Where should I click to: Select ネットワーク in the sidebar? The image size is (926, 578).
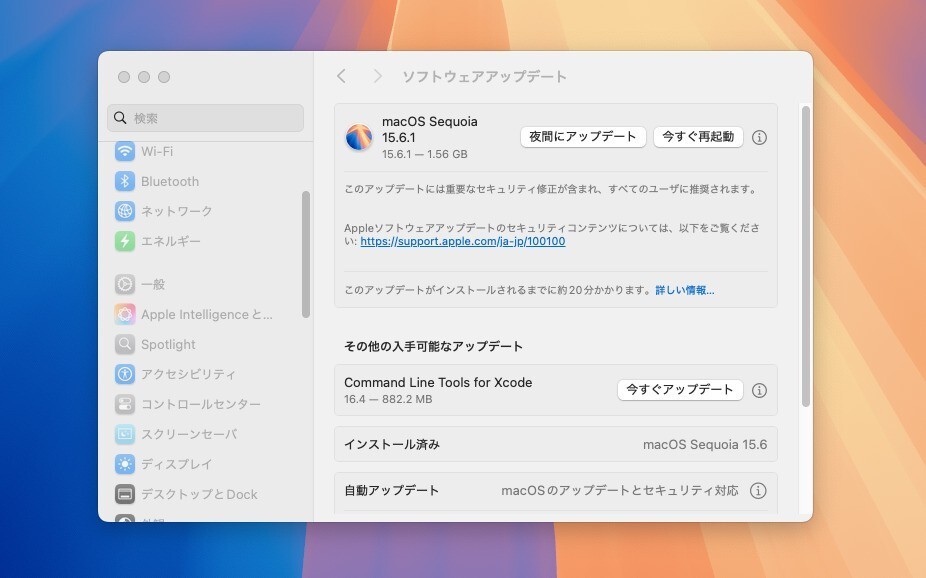177,211
